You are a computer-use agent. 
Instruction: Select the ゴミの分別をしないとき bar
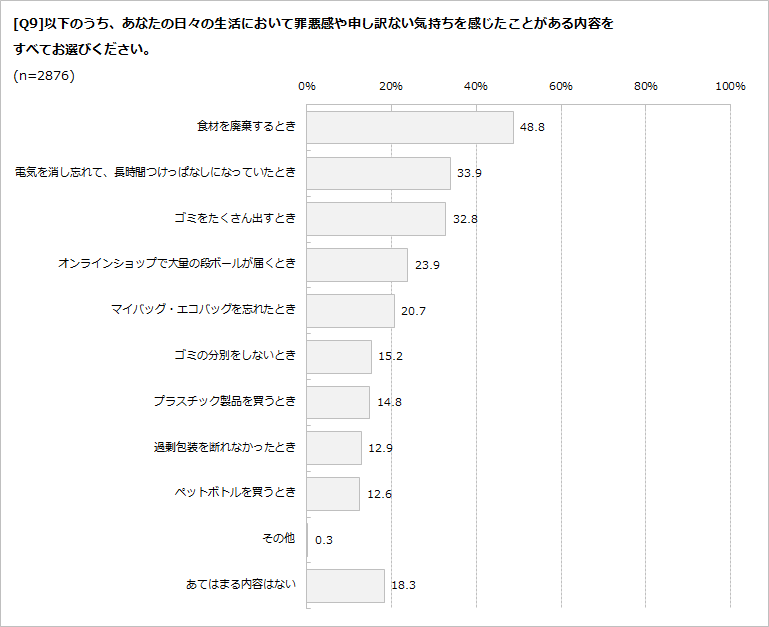(339, 356)
